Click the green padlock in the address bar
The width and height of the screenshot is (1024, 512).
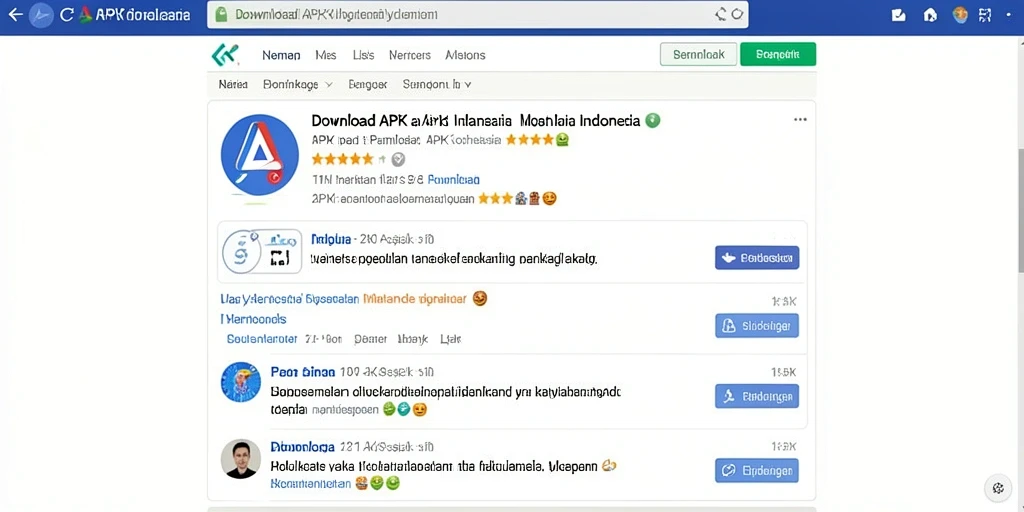pos(221,14)
